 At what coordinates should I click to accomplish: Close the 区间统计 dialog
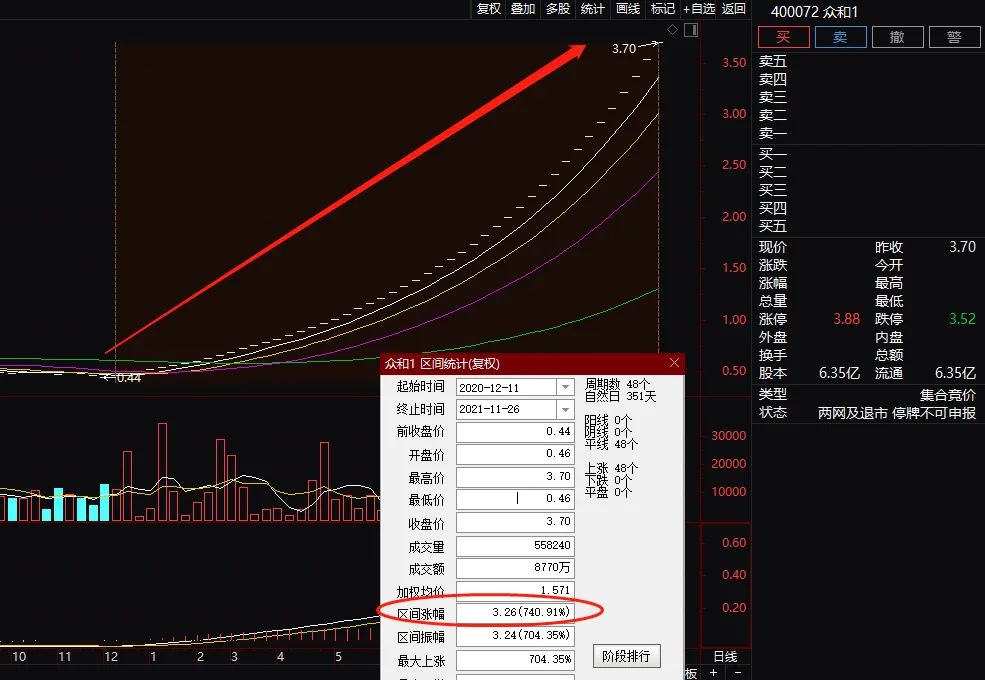[x=674, y=363]
